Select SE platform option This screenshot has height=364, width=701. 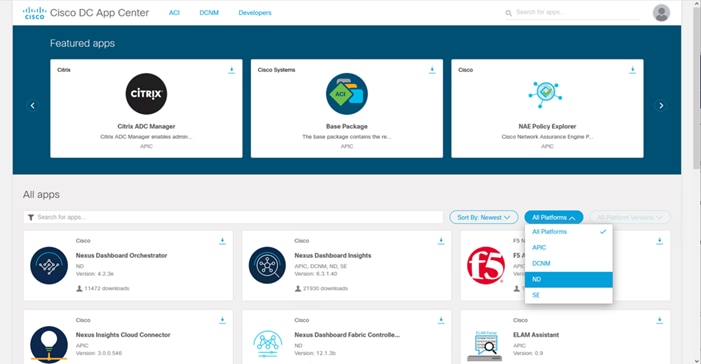coord(569,296)
